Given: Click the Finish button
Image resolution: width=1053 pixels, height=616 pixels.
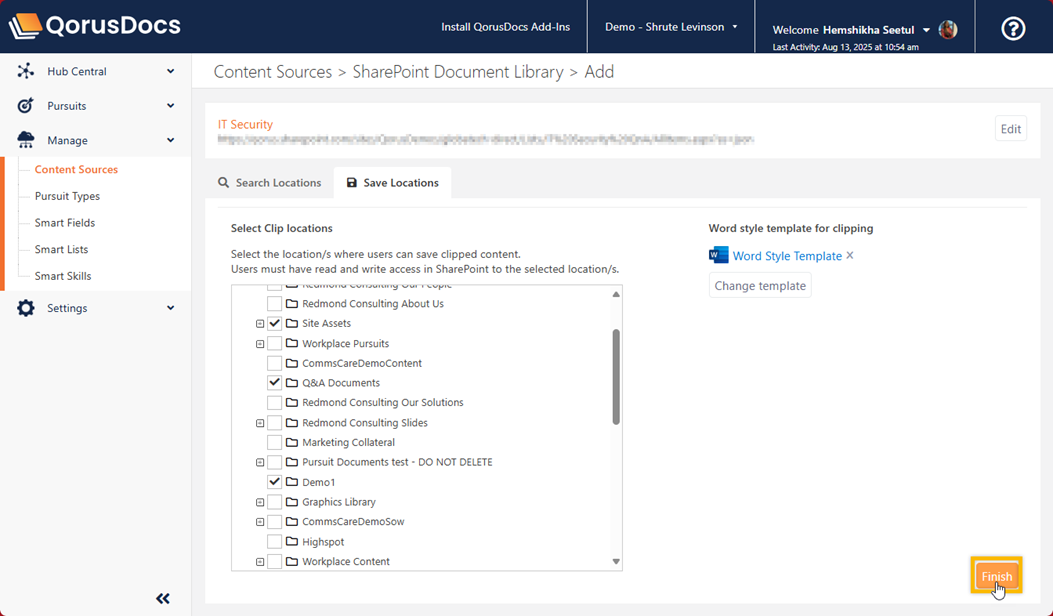Looking at the screenshot, I should 996,576.
